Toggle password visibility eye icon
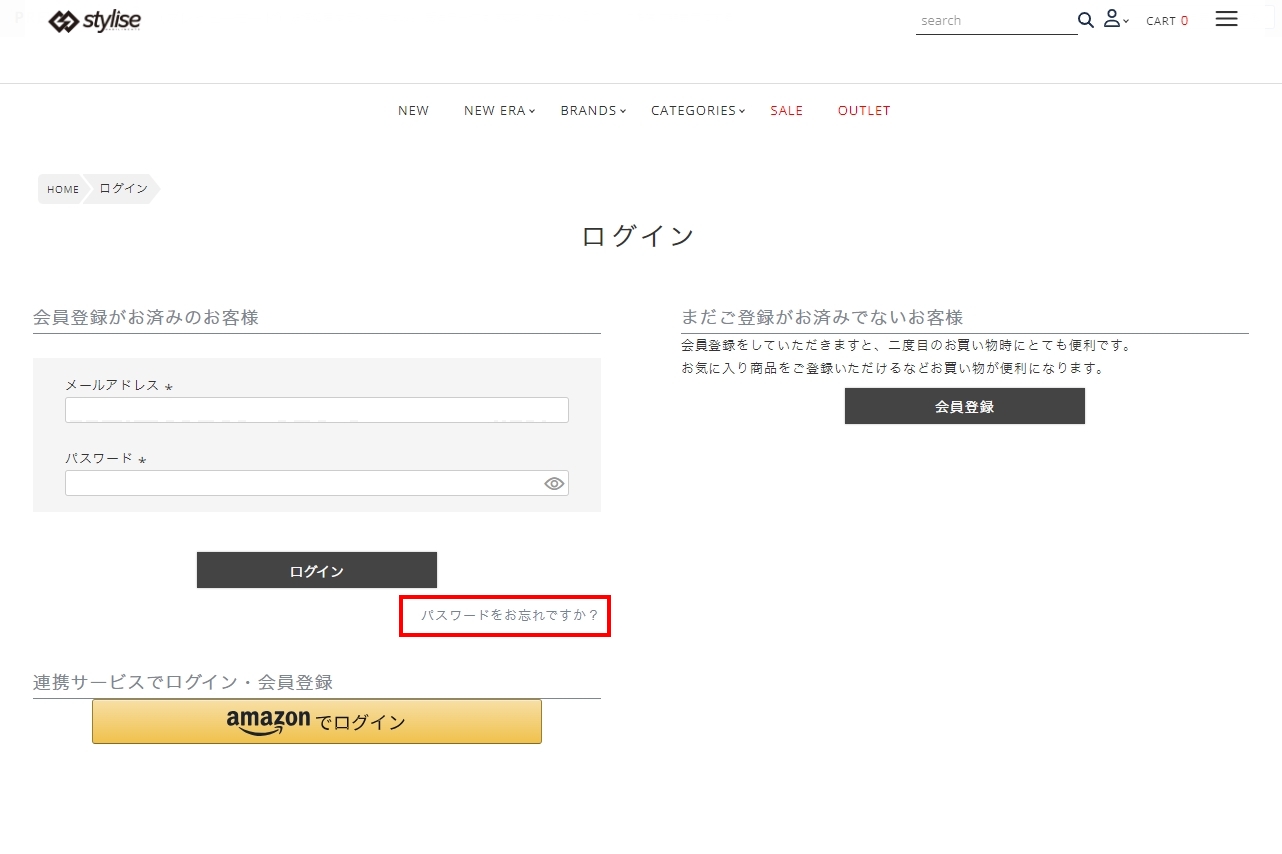The height and width of the screenshot is (854, 1282). (x=554, y=484)
